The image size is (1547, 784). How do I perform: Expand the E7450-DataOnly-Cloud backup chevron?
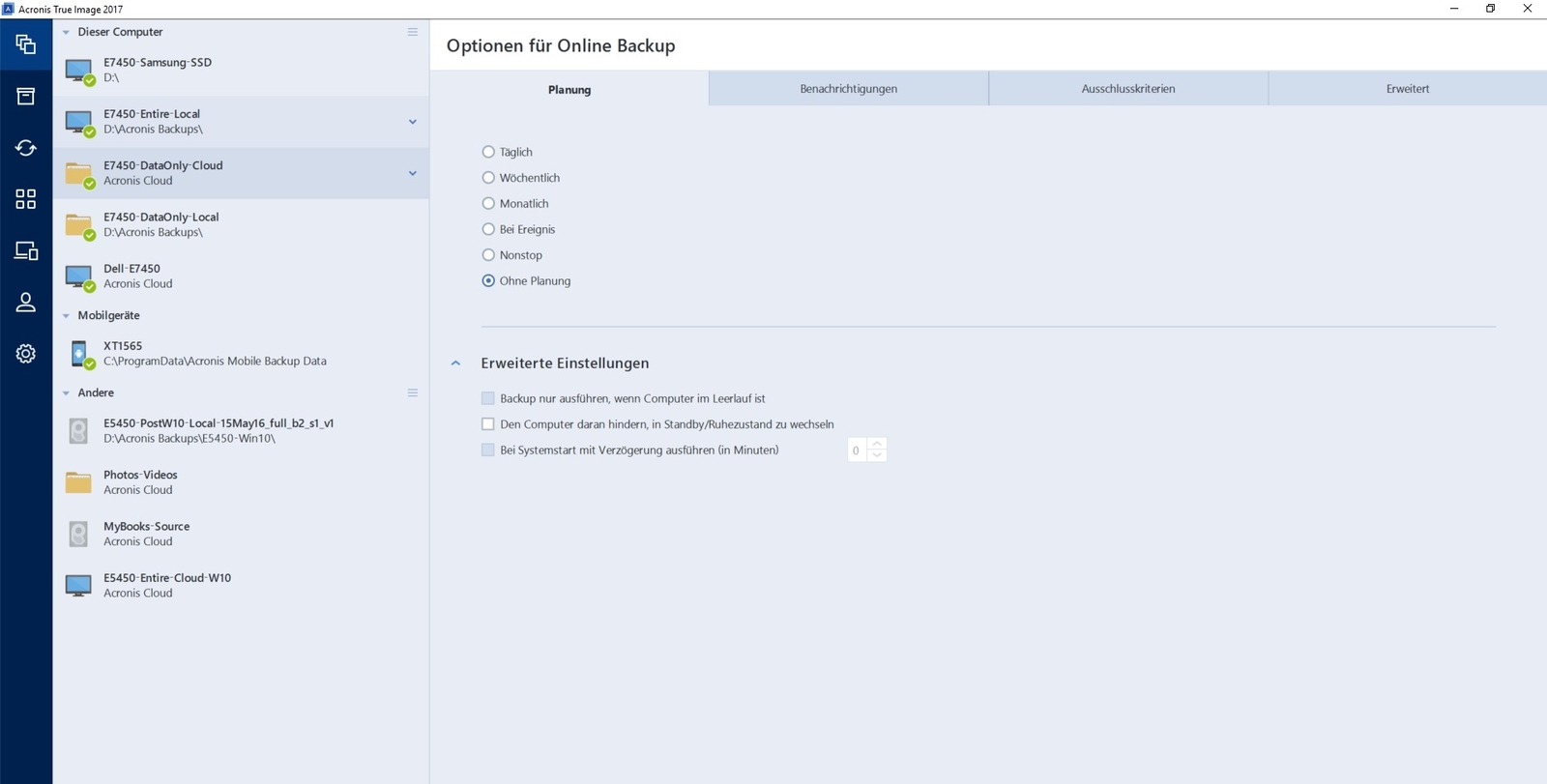click(413, 173)
